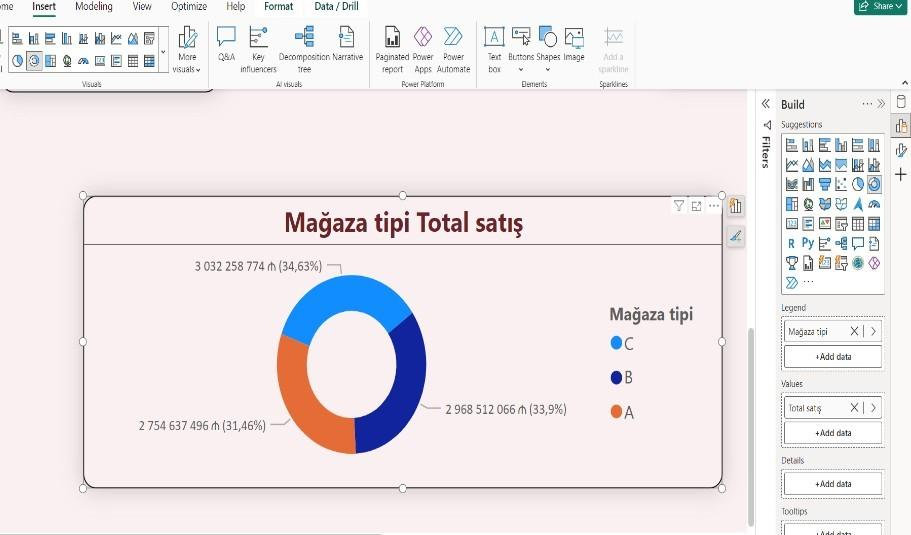Open the visual filter icon on chart
Image resolution: width=911 pixels, height=535 pixels.
679,205
